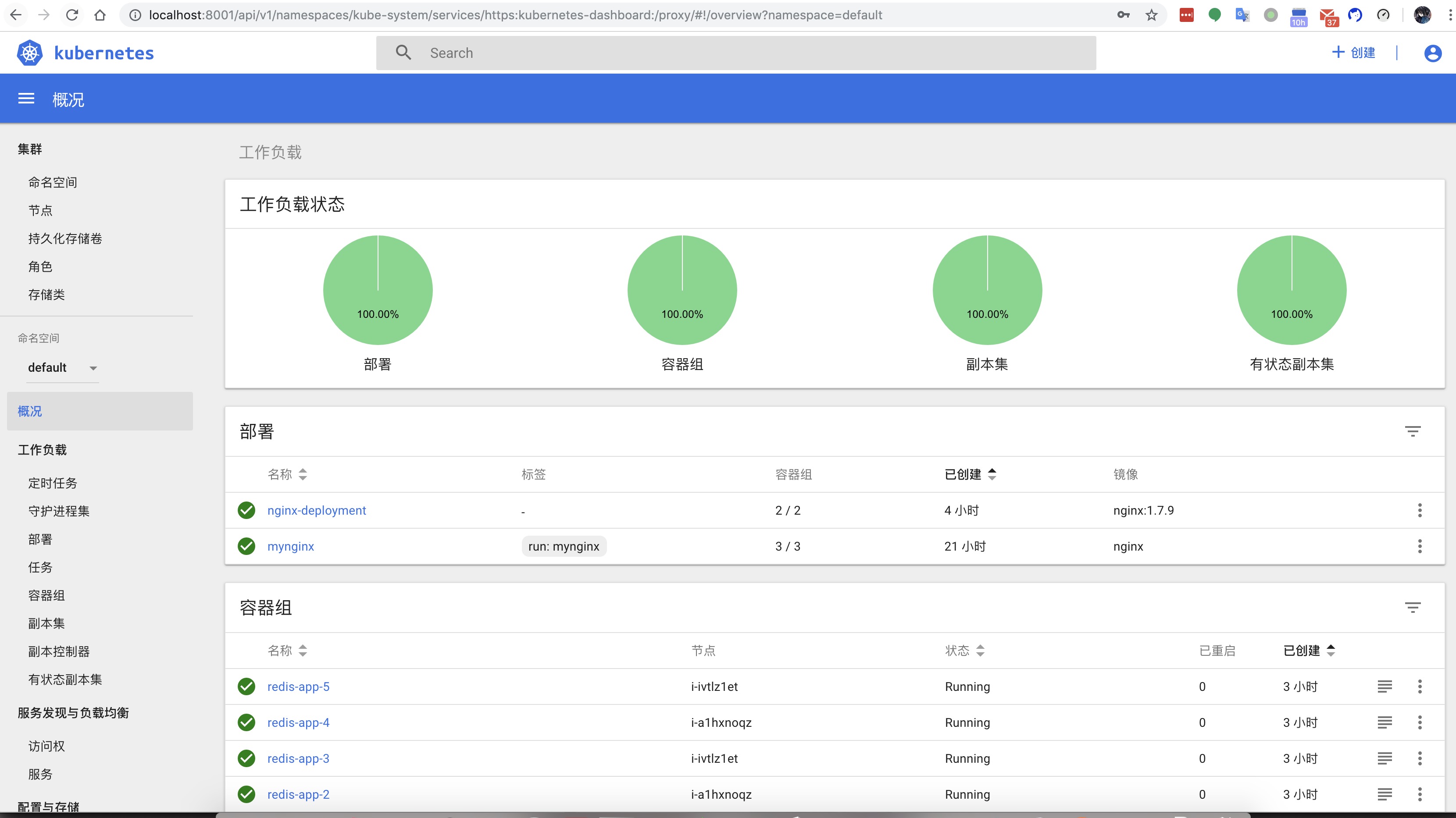Click the Kubernetes logo icon
This screenshot has height=818, width=1456.
[x=29, y=53]
